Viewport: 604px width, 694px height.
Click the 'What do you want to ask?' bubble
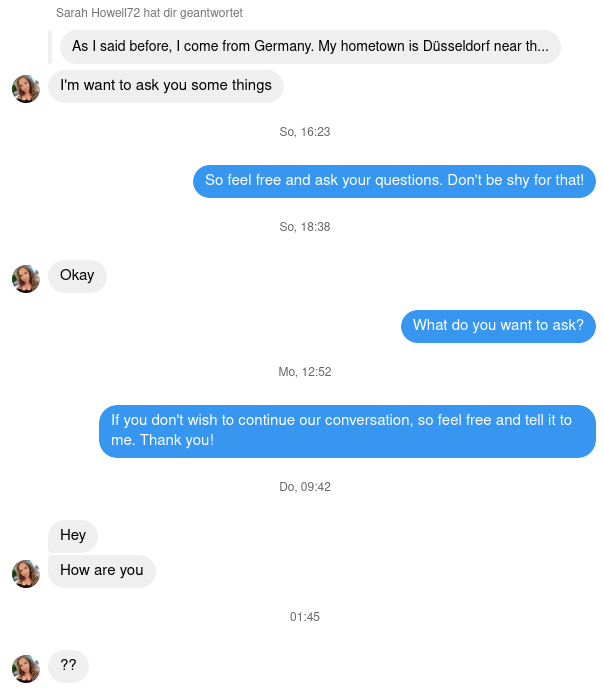click(x=498, y=326)
